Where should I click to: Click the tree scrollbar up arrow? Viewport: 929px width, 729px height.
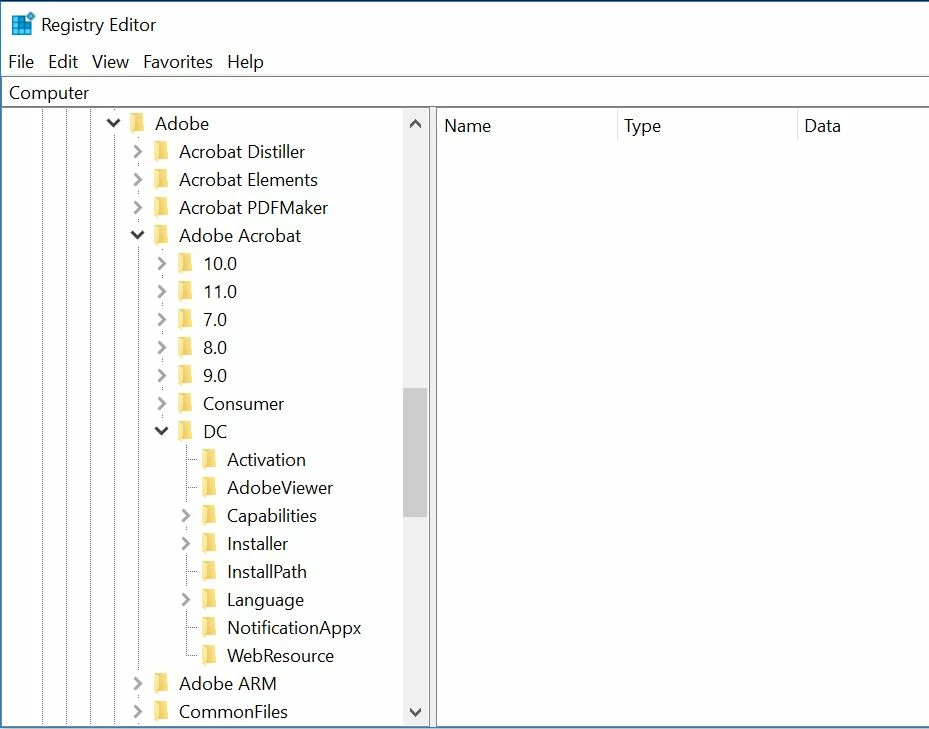415,124
